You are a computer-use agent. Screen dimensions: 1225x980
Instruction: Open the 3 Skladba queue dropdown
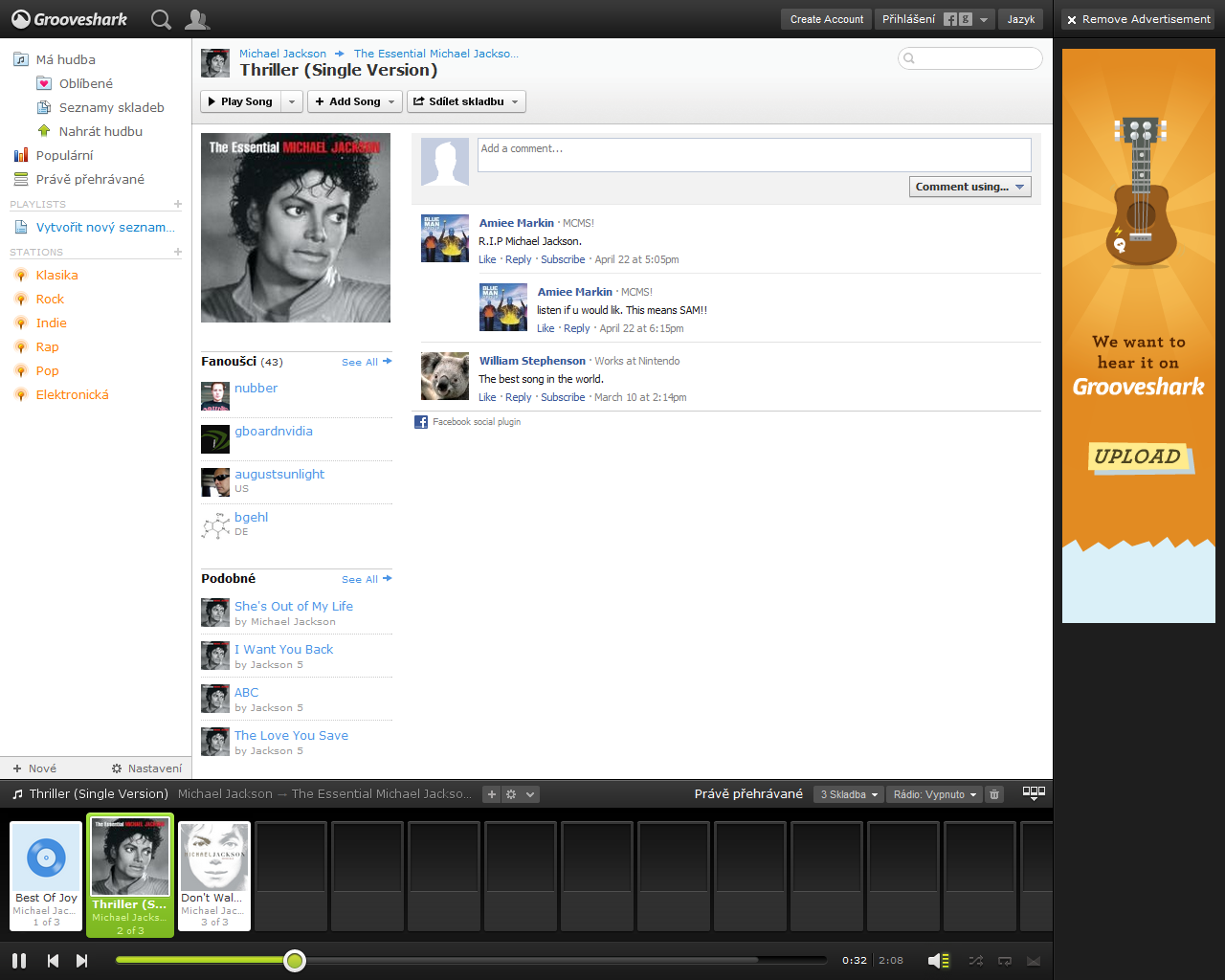[x=849, y=794]
